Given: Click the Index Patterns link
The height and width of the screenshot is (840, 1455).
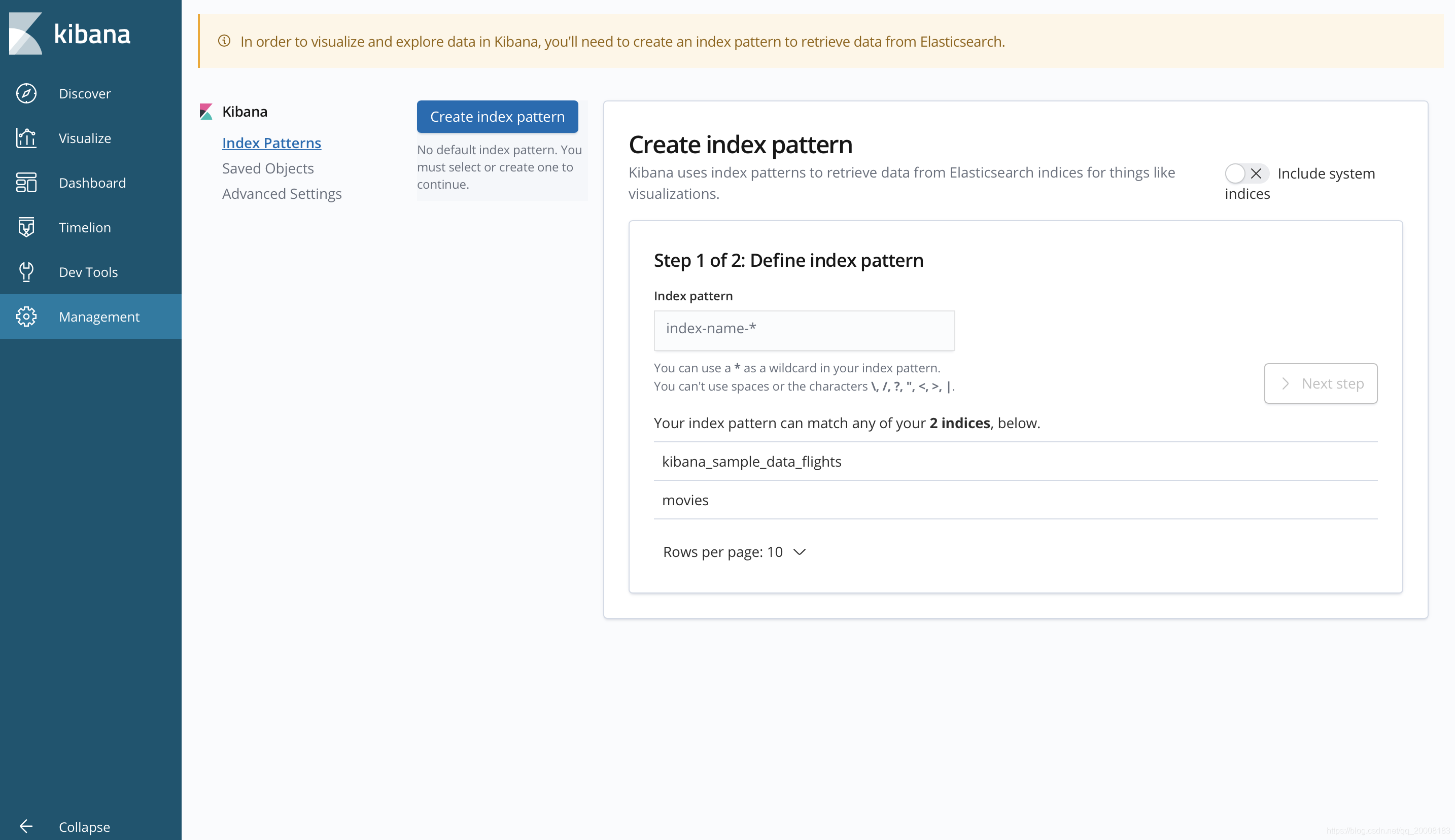Looking at the screenshot, I should pos(272,142).
